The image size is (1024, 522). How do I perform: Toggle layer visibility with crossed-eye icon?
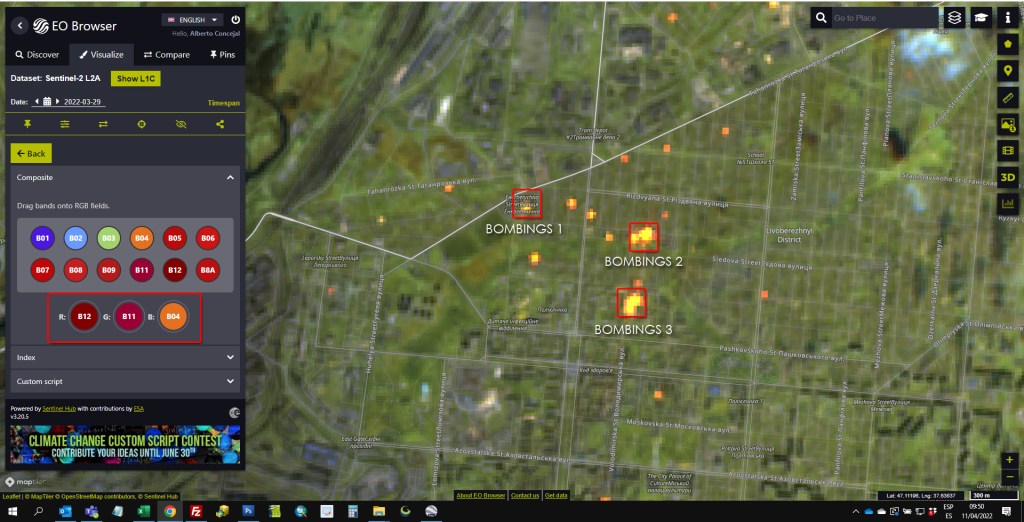click(181, 124)
